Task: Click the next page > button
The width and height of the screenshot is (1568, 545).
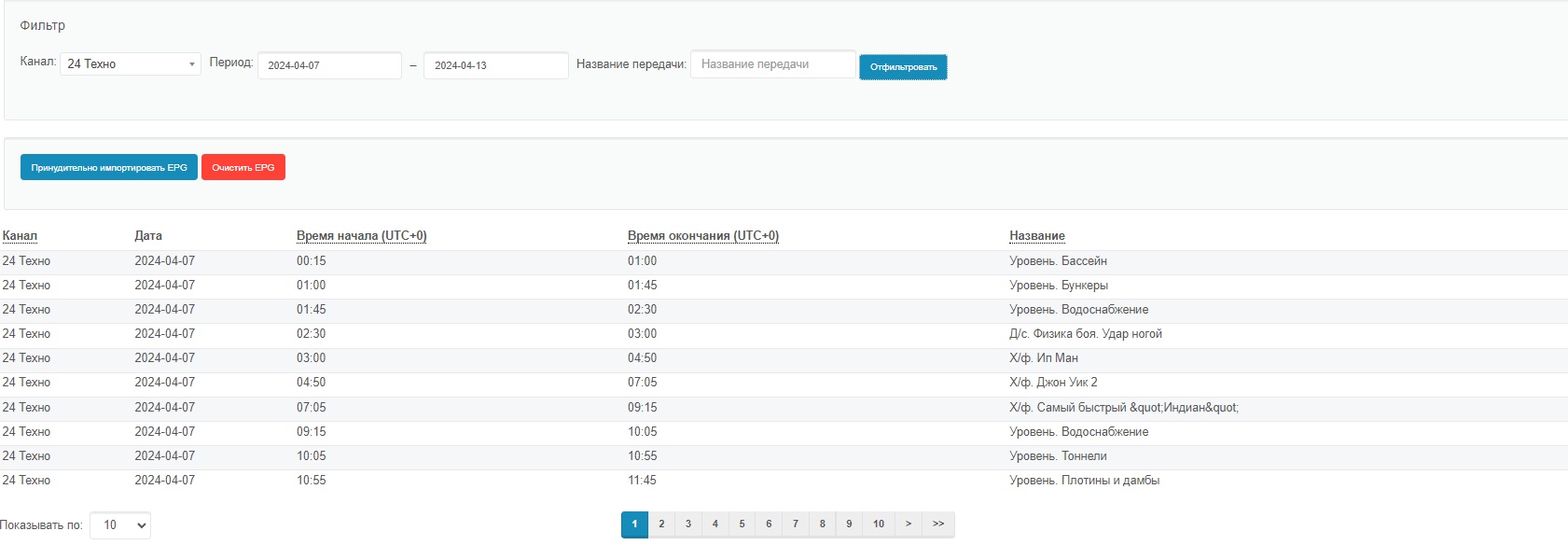Action: click(909, 524)
